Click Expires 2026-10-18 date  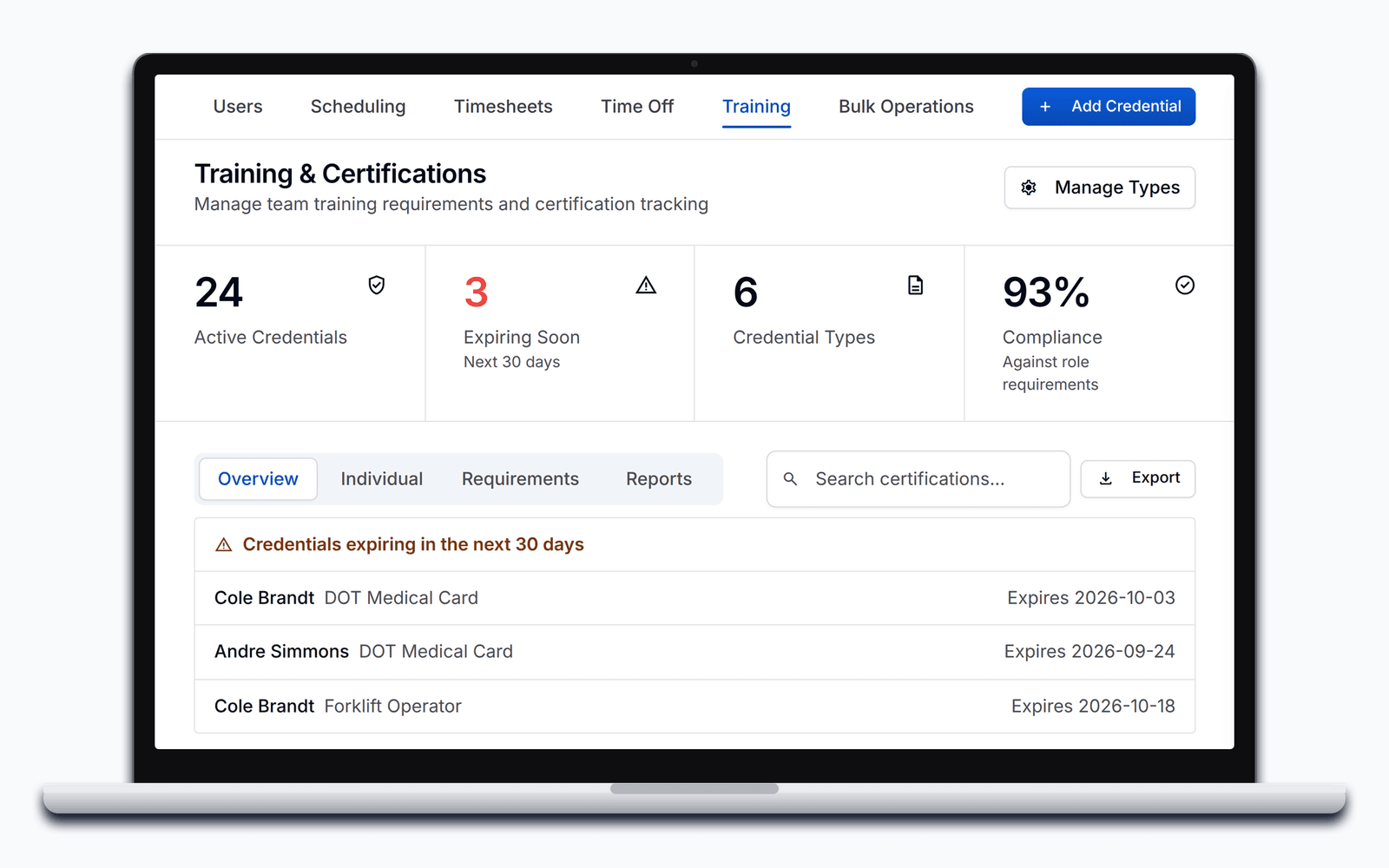(1093, 707)
